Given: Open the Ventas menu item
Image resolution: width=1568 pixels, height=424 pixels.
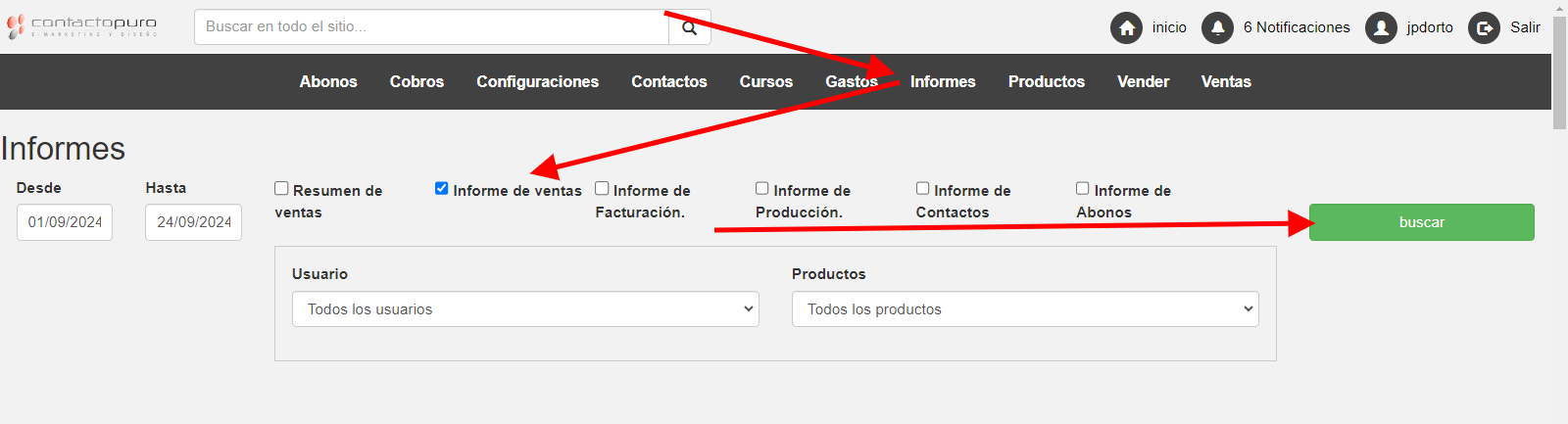Looking at the screenshot, I should tap(1226, 82).
